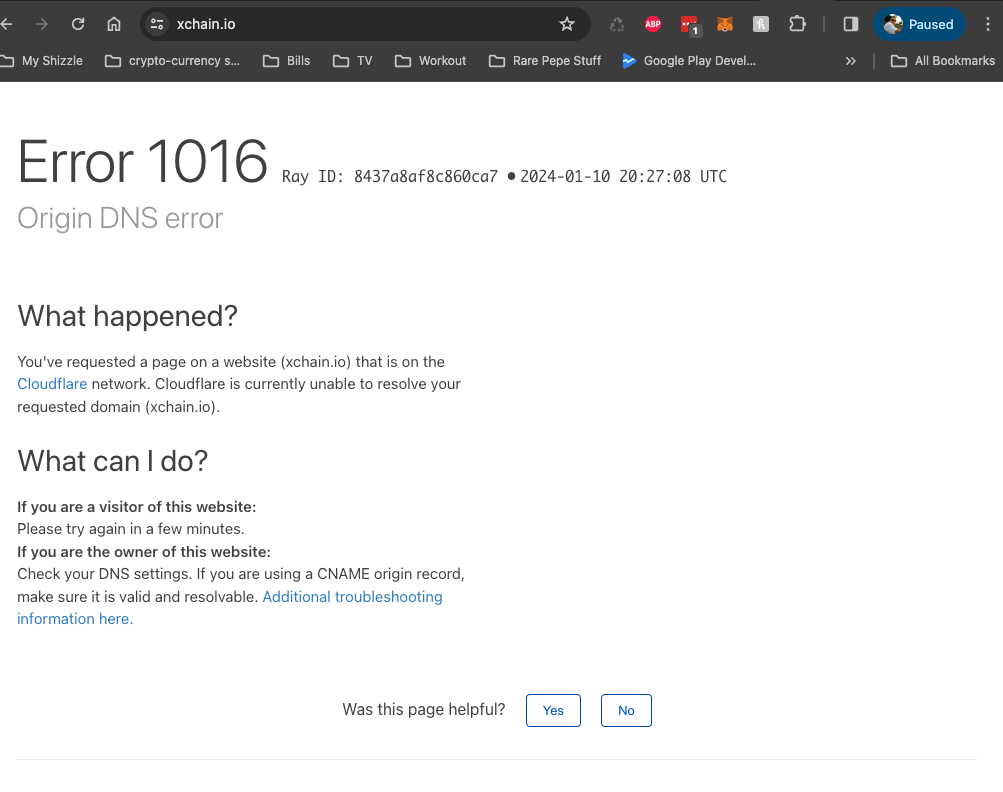Open the browser home page
Viewport: 1003px width, 792px height.
pos(114,24)
